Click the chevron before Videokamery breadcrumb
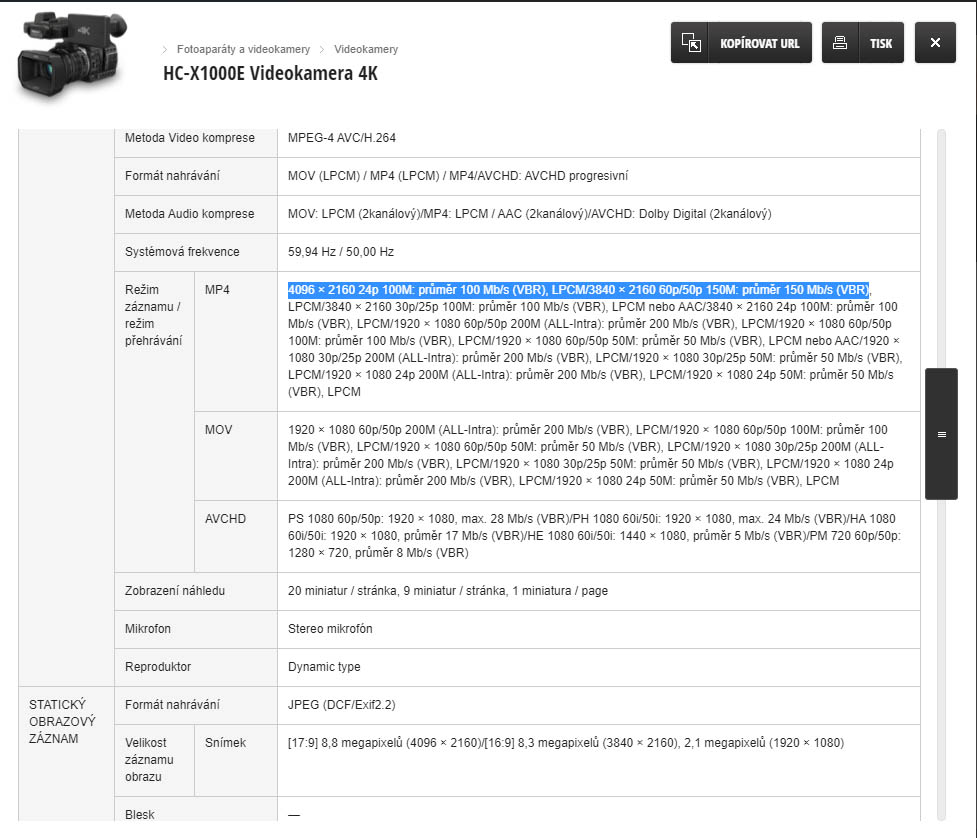Viewport: 977px width, 838px height. tap(322, 49)
